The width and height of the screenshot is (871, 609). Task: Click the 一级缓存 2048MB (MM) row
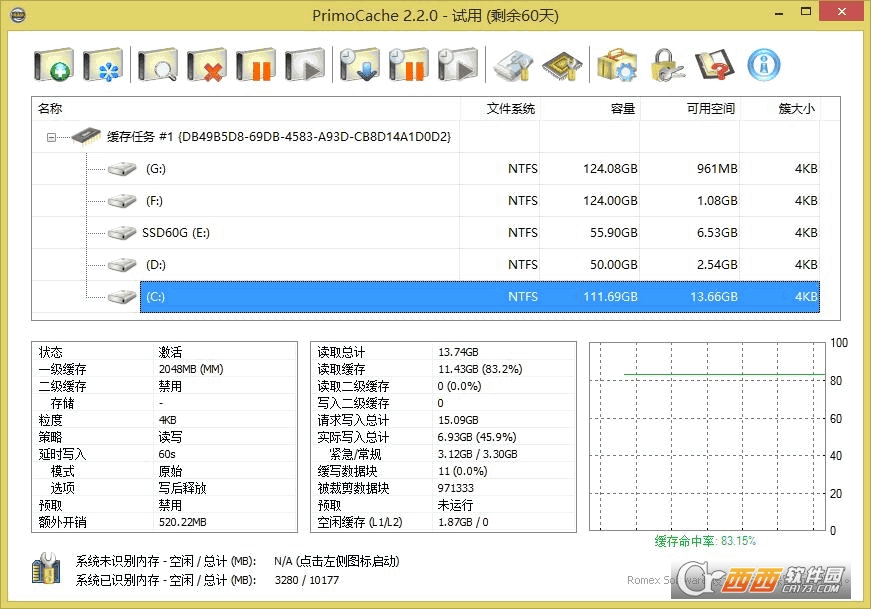164,369
